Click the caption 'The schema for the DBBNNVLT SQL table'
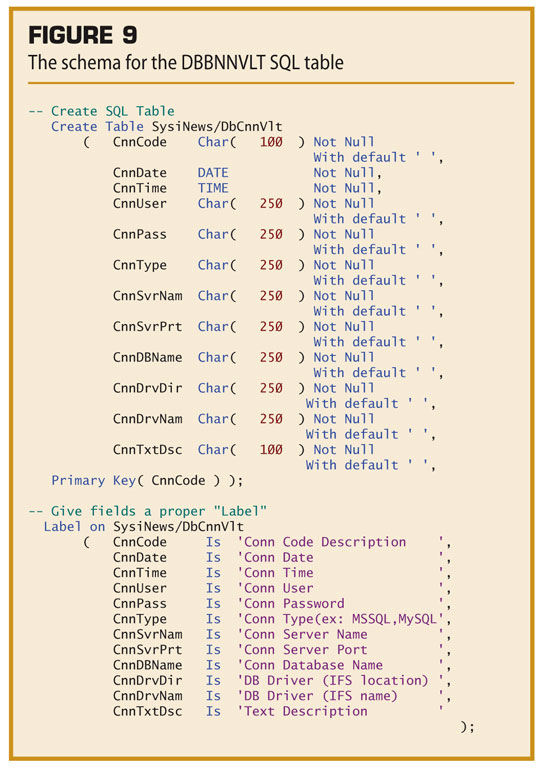542x770 pixels. (x=186, y=63)
